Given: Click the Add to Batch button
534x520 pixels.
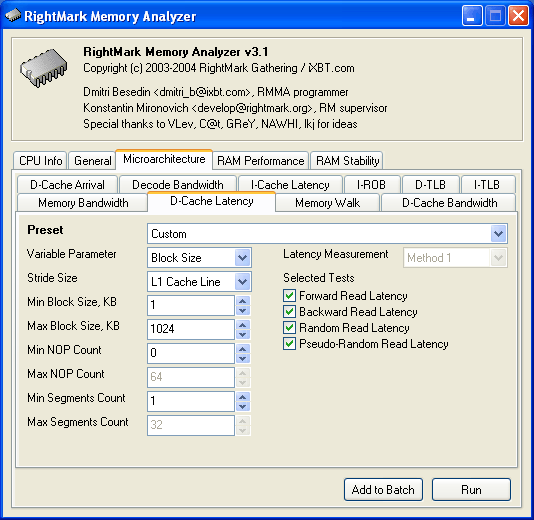Looking at the screenshot, I should pos(383,489).
